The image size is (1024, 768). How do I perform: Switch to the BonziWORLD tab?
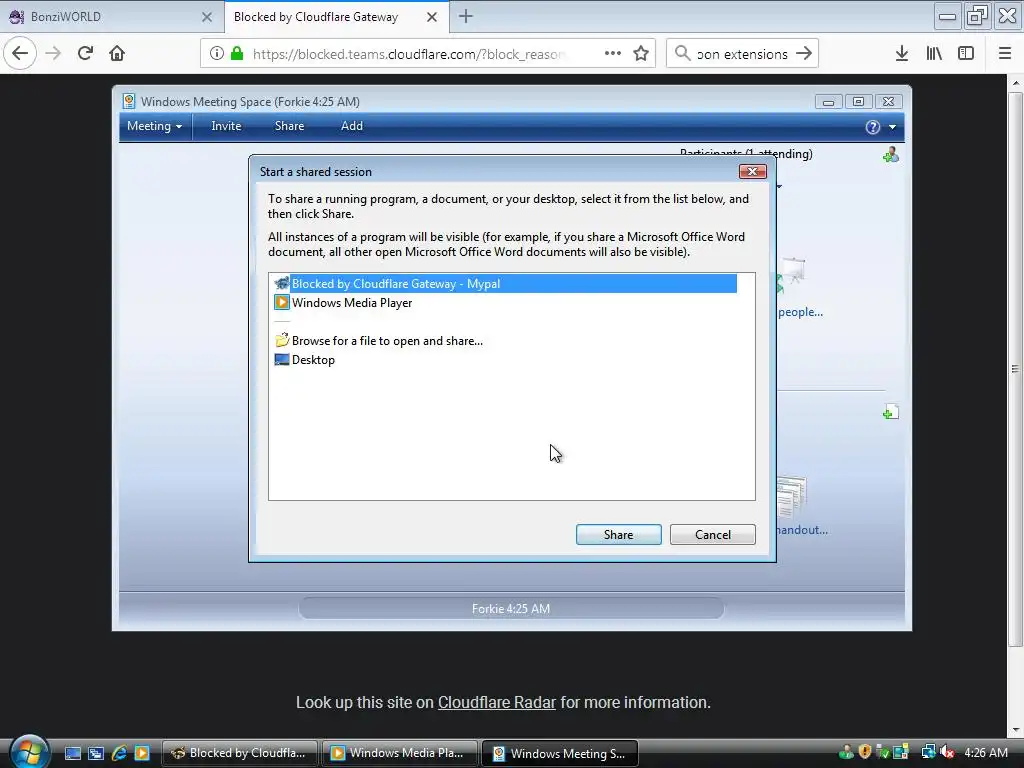pyautogui.click(x=112, y=17)
